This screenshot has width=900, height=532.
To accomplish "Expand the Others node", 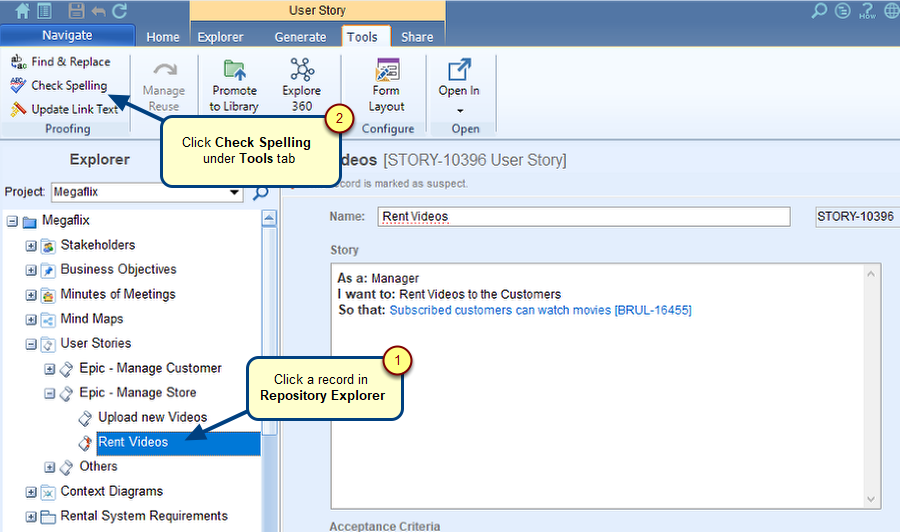I will [49, 467].
